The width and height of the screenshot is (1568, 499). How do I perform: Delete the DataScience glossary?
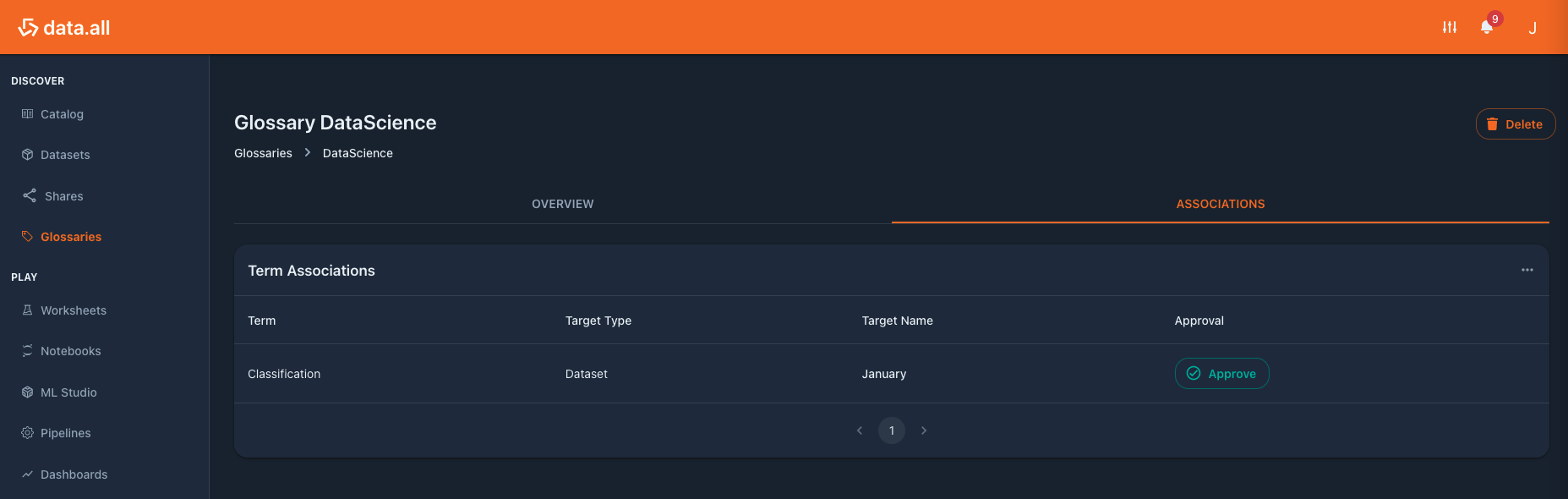pos(1516,124)
